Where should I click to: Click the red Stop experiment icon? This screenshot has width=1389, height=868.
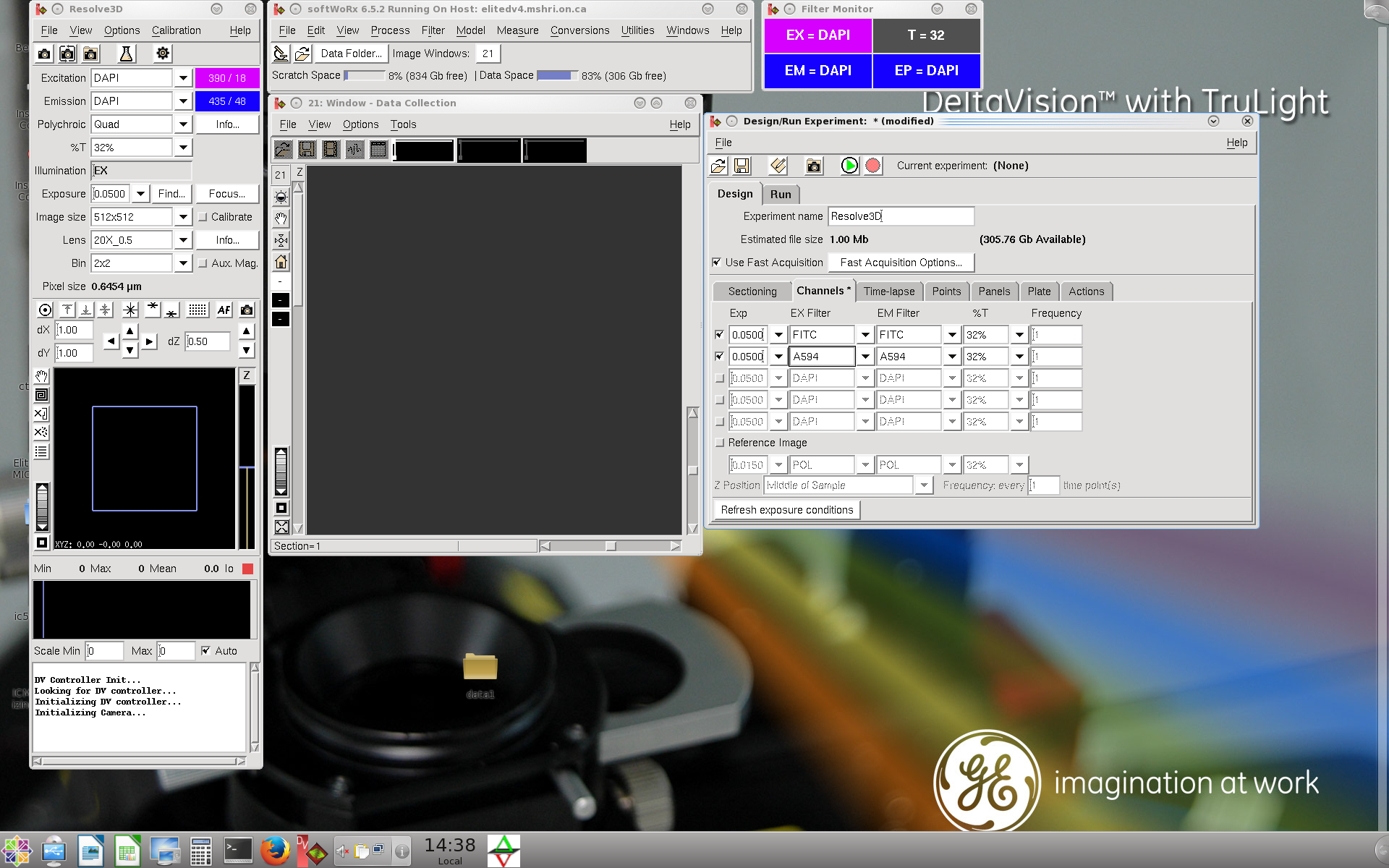tap(873, 166)
